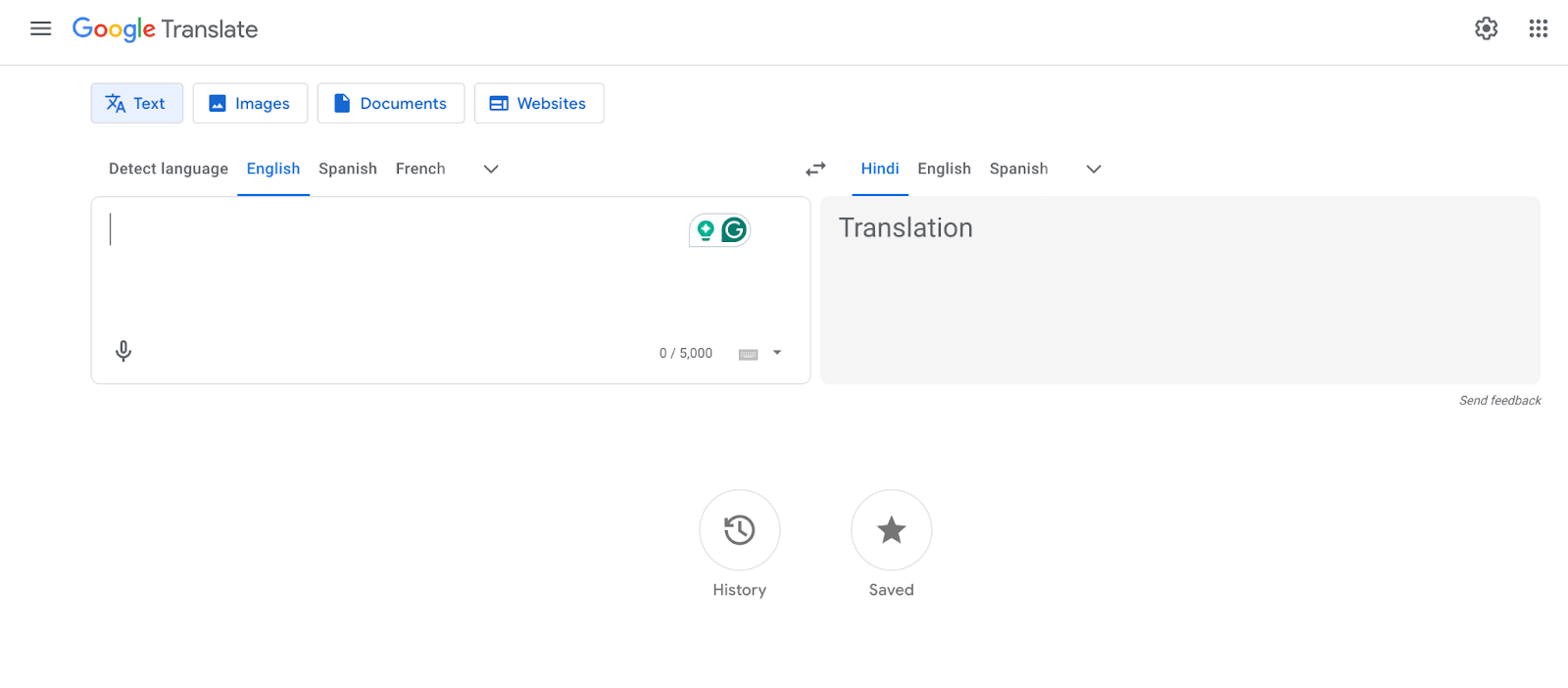Open Saved translations
The width and height of the screenshot is (1568, 688).
[x=892, y=530]
